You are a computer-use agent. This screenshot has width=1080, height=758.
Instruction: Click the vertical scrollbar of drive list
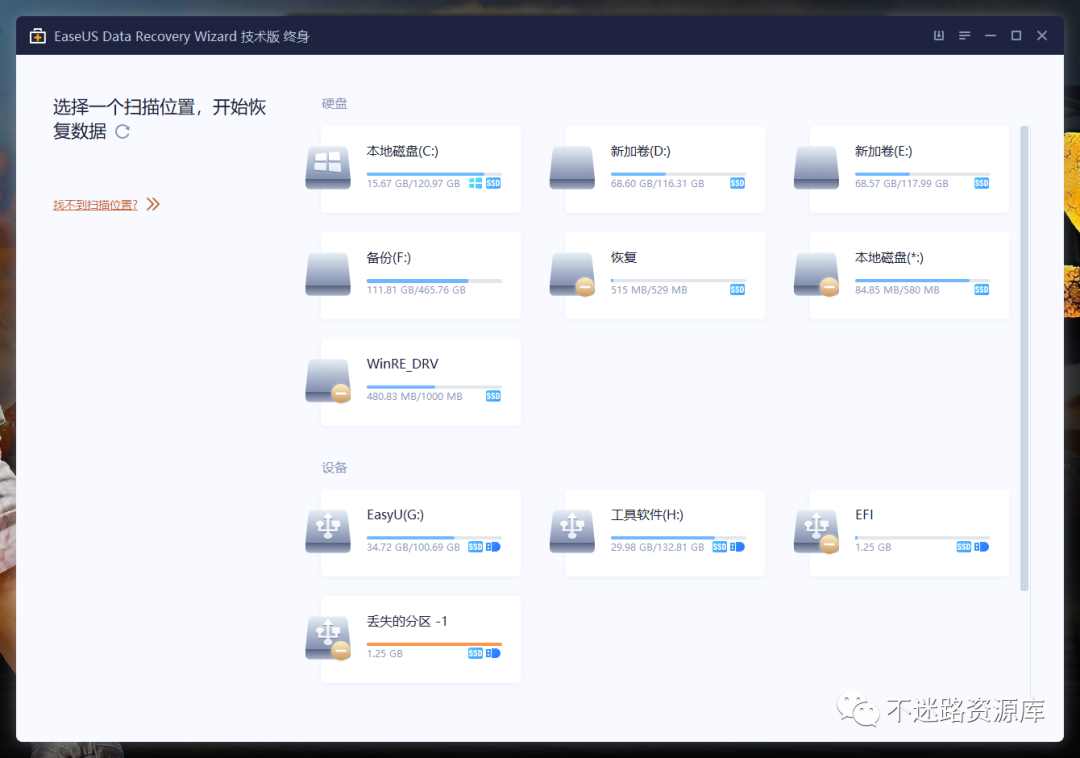click(1024, 358)
